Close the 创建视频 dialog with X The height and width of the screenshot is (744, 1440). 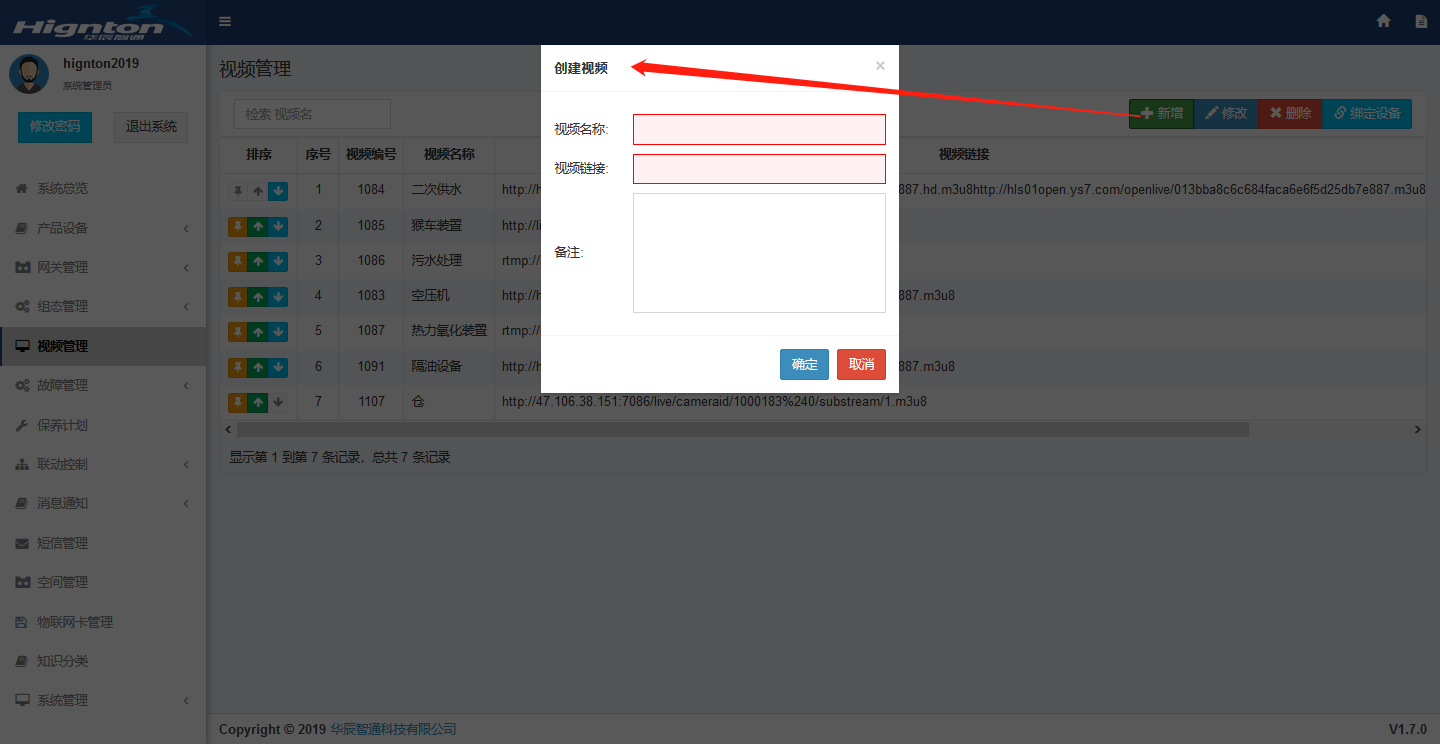[x=880, y=66]
